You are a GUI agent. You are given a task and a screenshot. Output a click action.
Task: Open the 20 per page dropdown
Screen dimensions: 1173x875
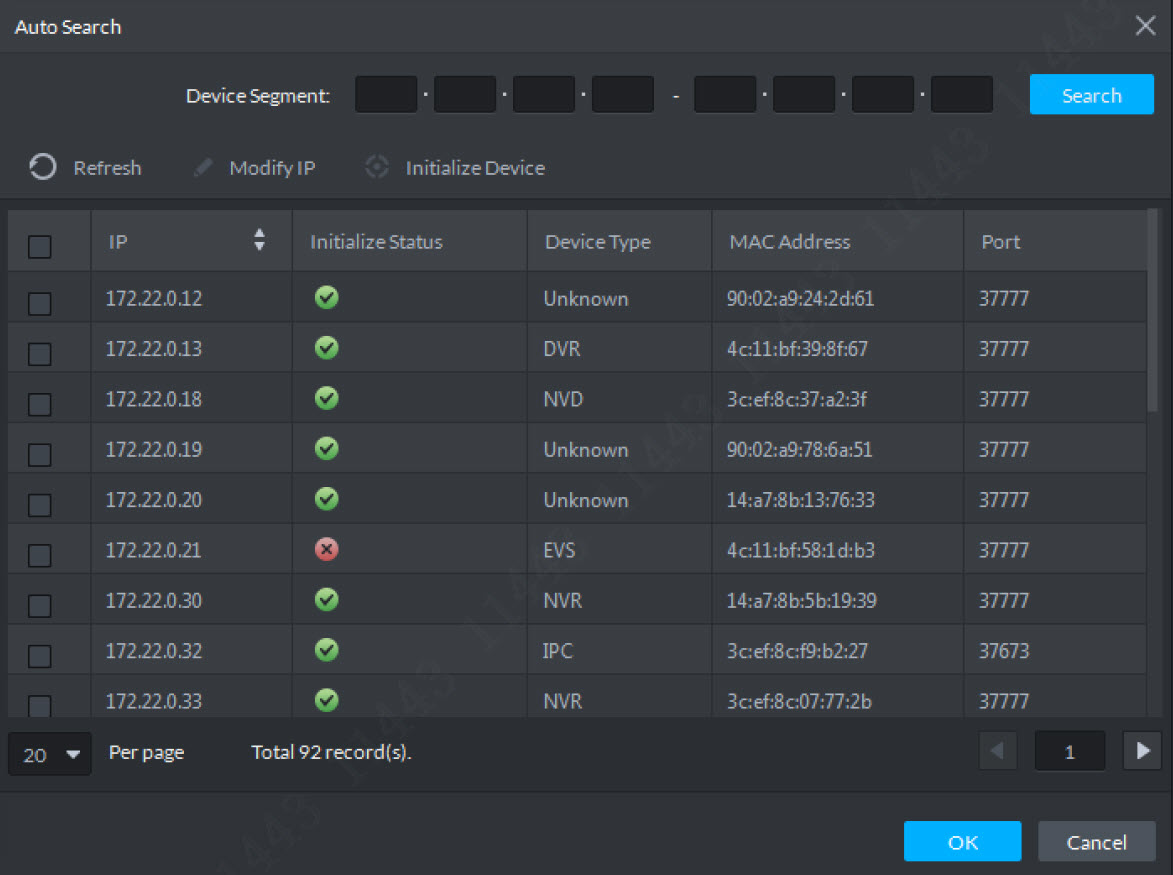49,754
